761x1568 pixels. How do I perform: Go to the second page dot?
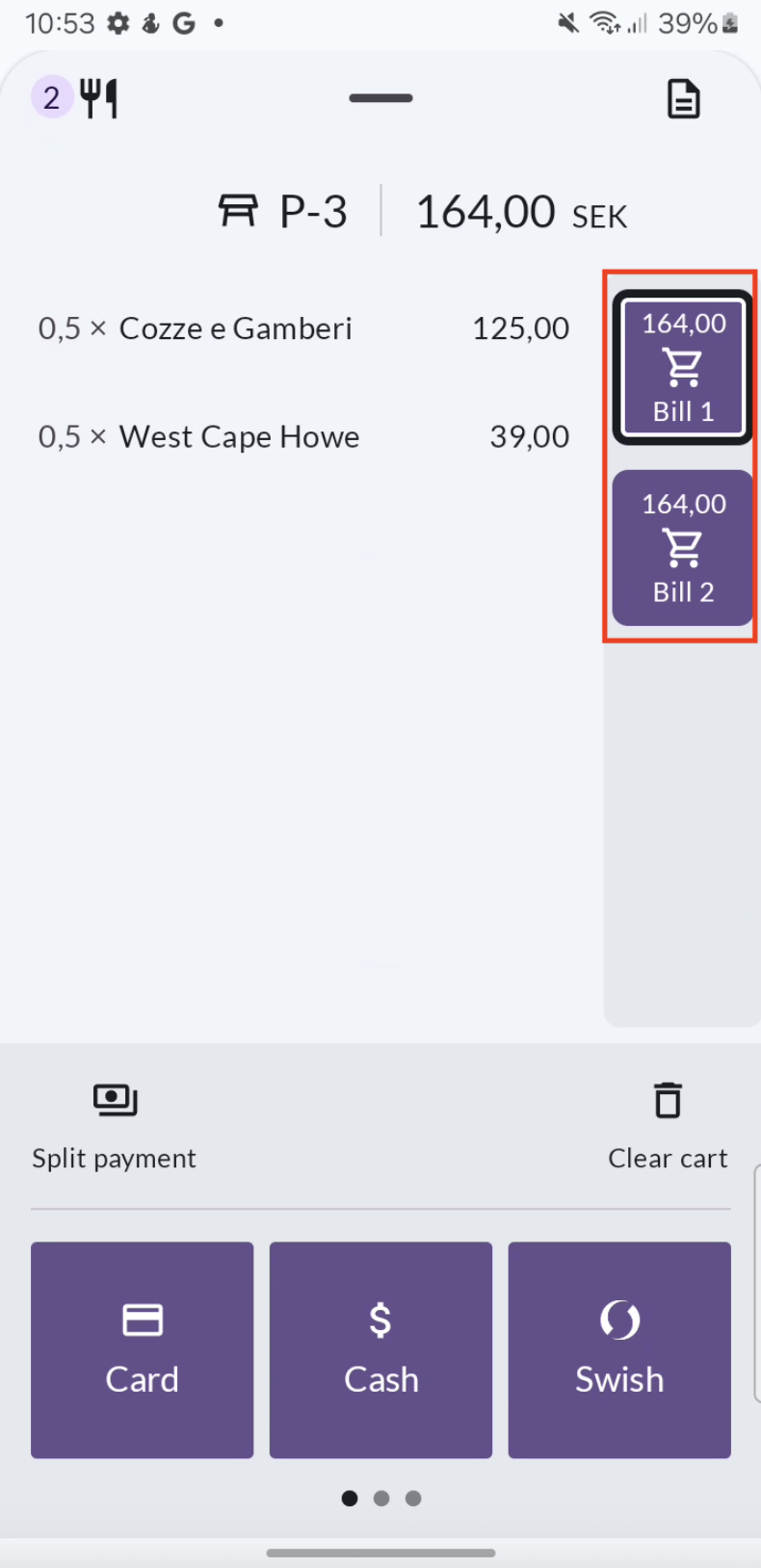click(x=381, y=1498)
